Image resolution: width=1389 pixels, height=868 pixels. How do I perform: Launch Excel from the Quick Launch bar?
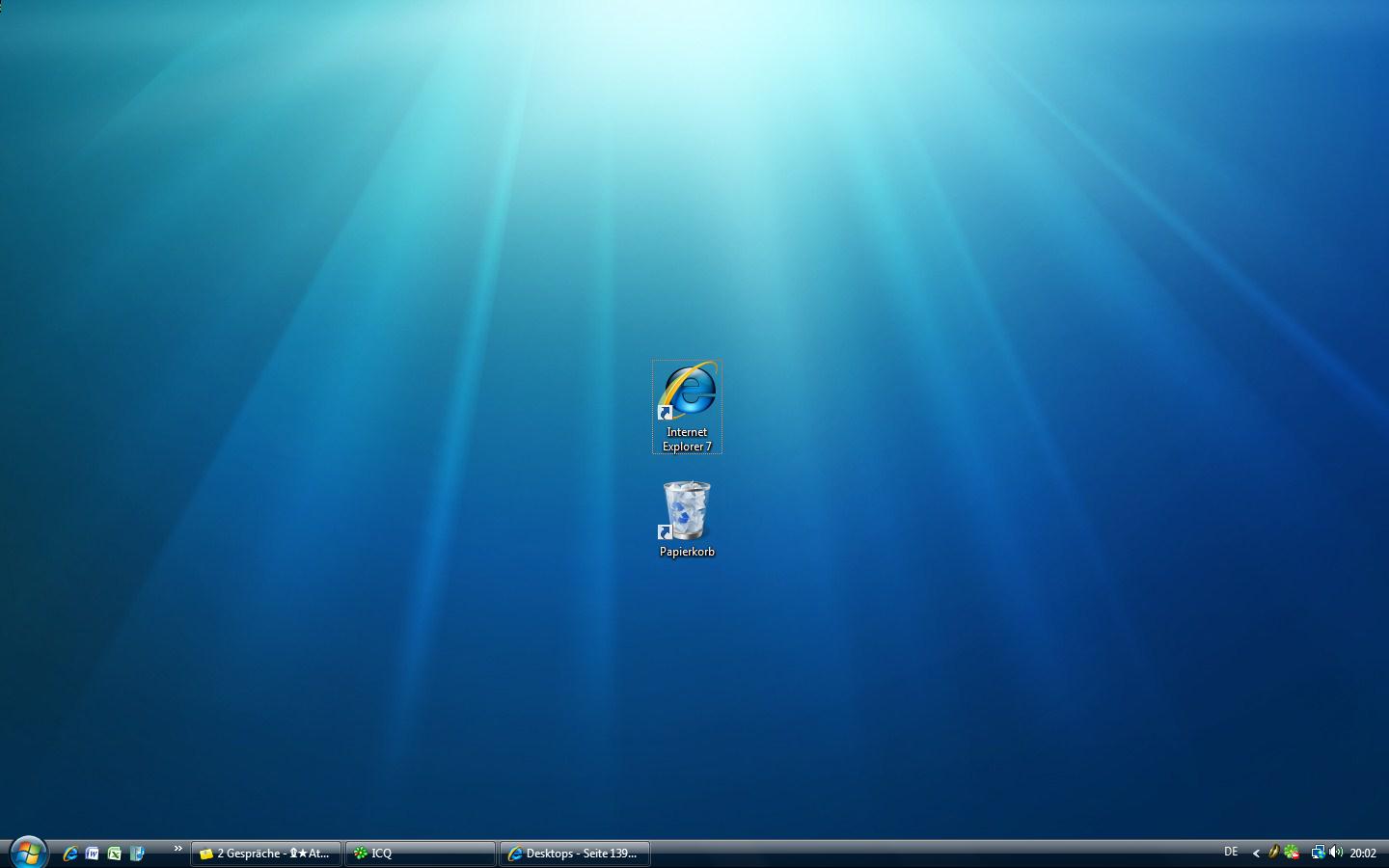point(115,854)
